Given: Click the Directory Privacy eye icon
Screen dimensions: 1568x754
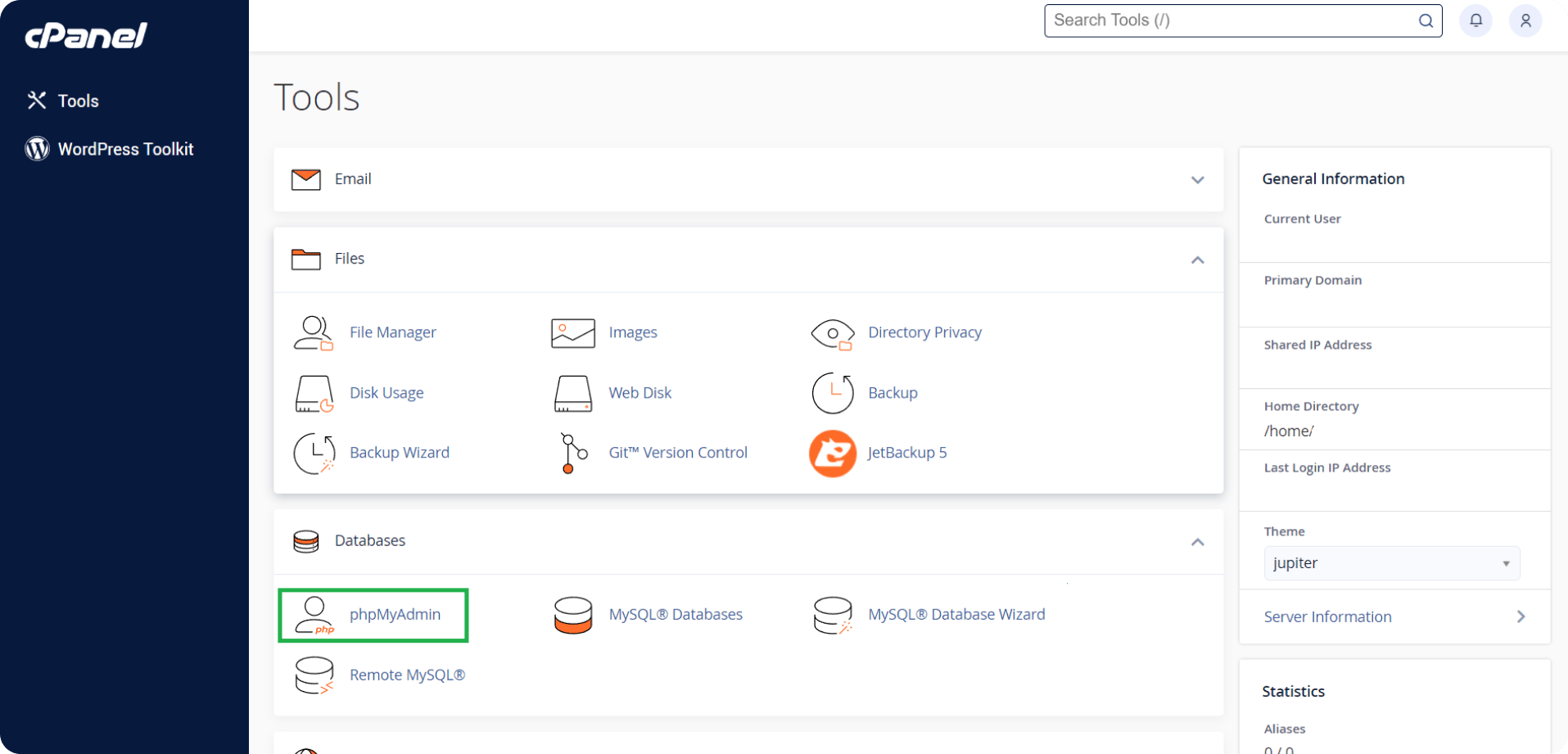Looking at the screenshot, I should (x=832, y=333).
